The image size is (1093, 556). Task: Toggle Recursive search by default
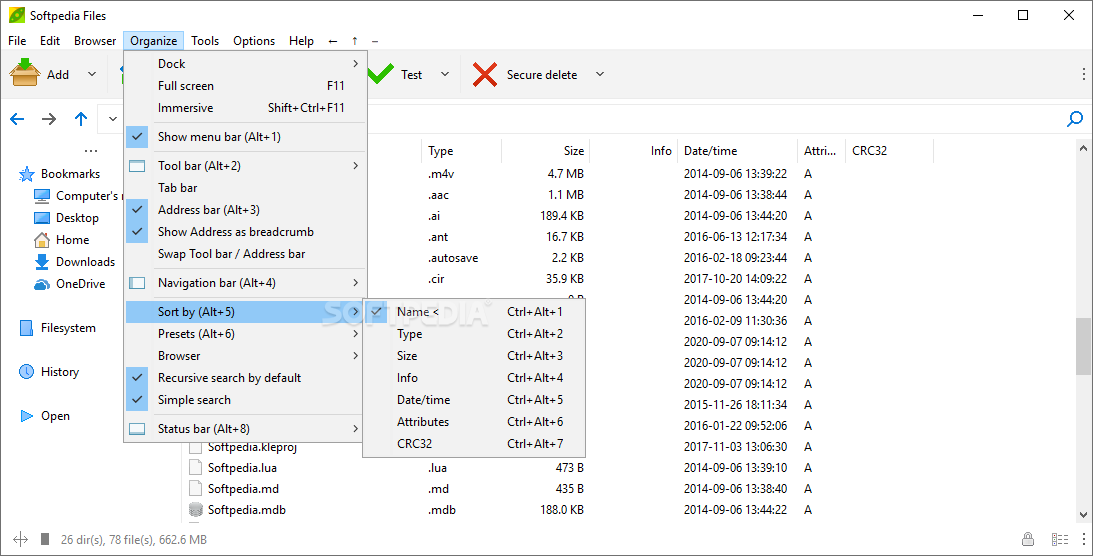pyautogui.click(x=245, y=378)
